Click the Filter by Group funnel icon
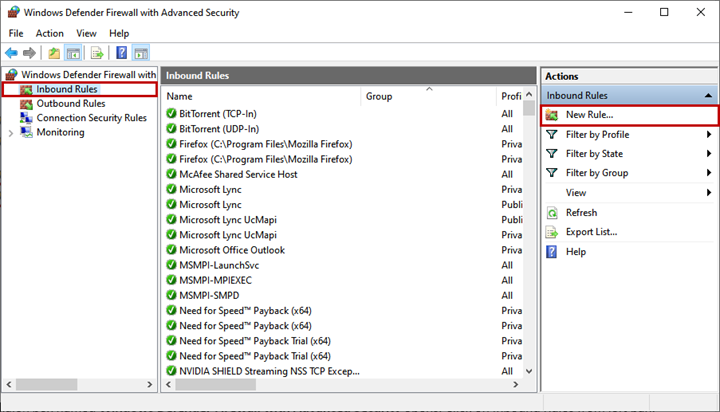 click(x=551, y=173)
